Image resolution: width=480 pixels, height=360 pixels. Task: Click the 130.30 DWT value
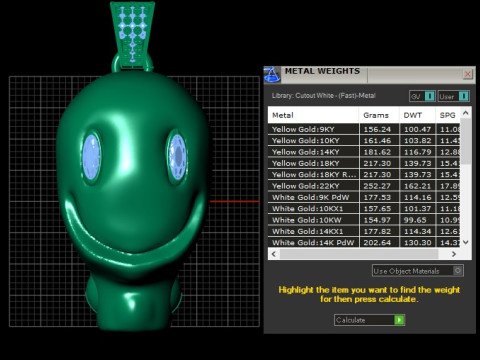click(x=418, y=243)
